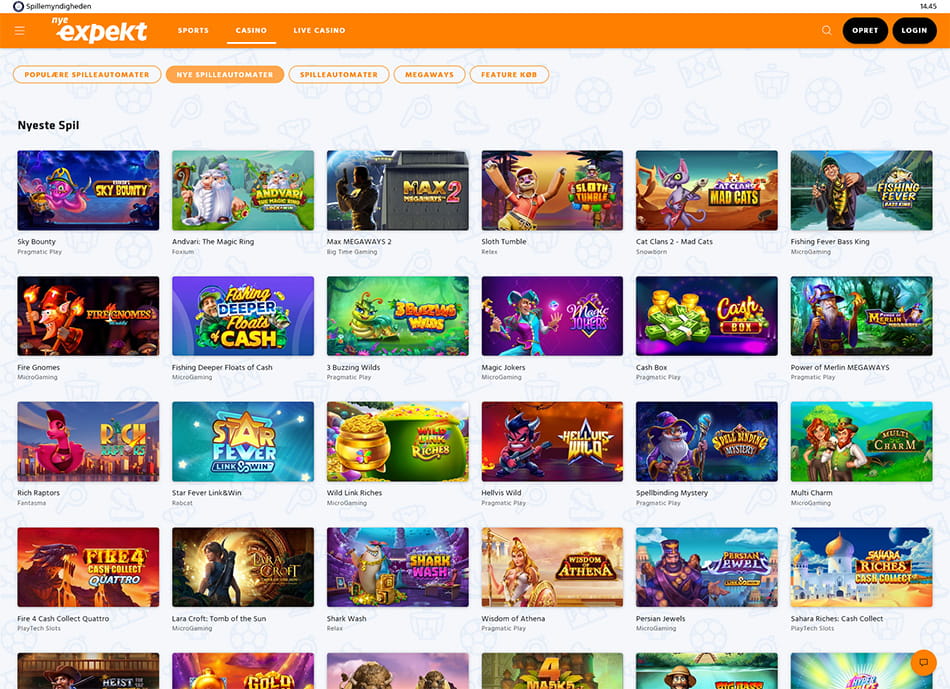
Task: Click the nye expekt logo
Action: [100, 31]
